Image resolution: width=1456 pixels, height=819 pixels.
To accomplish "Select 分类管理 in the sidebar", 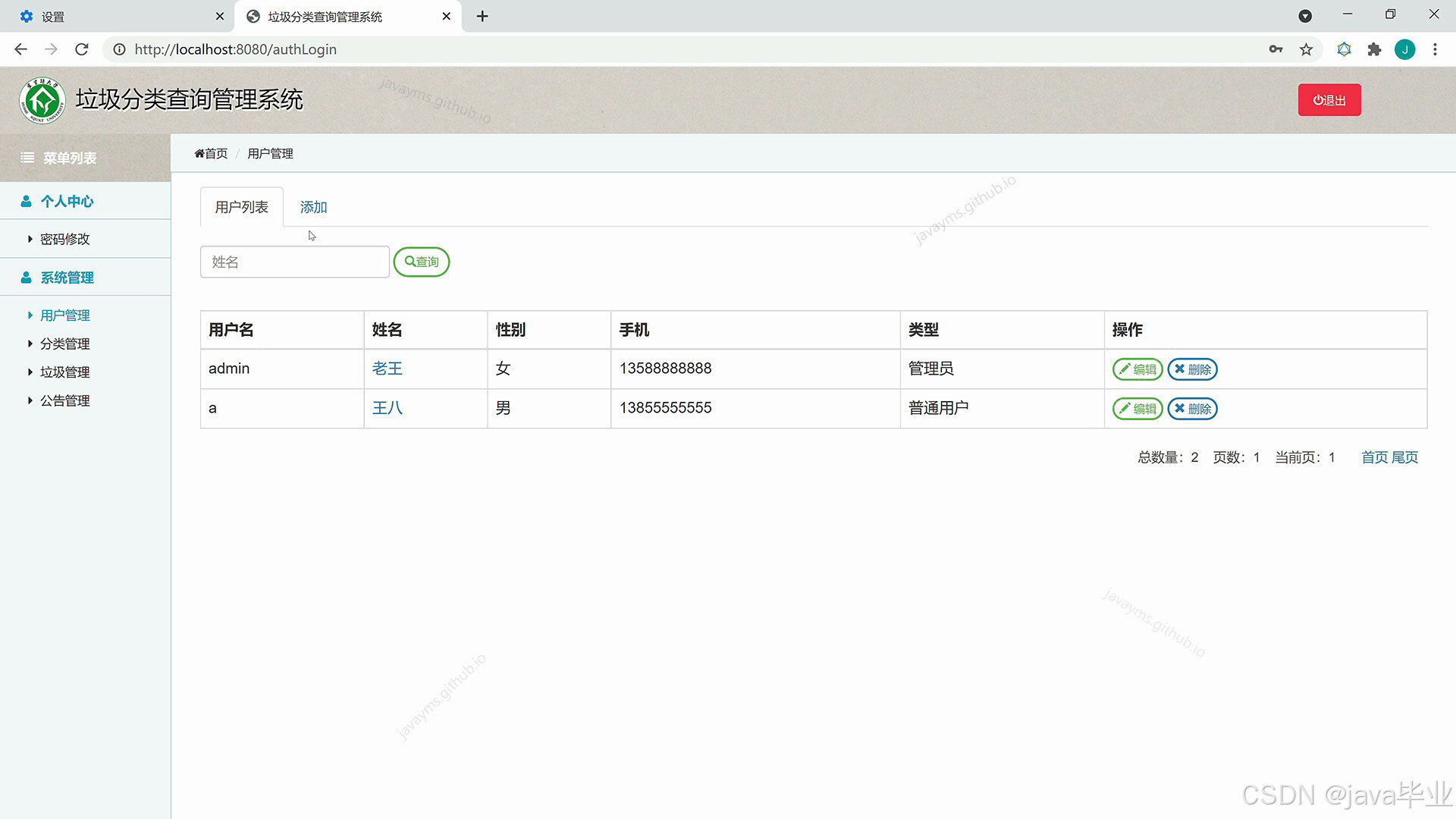I will click(64, 344).
